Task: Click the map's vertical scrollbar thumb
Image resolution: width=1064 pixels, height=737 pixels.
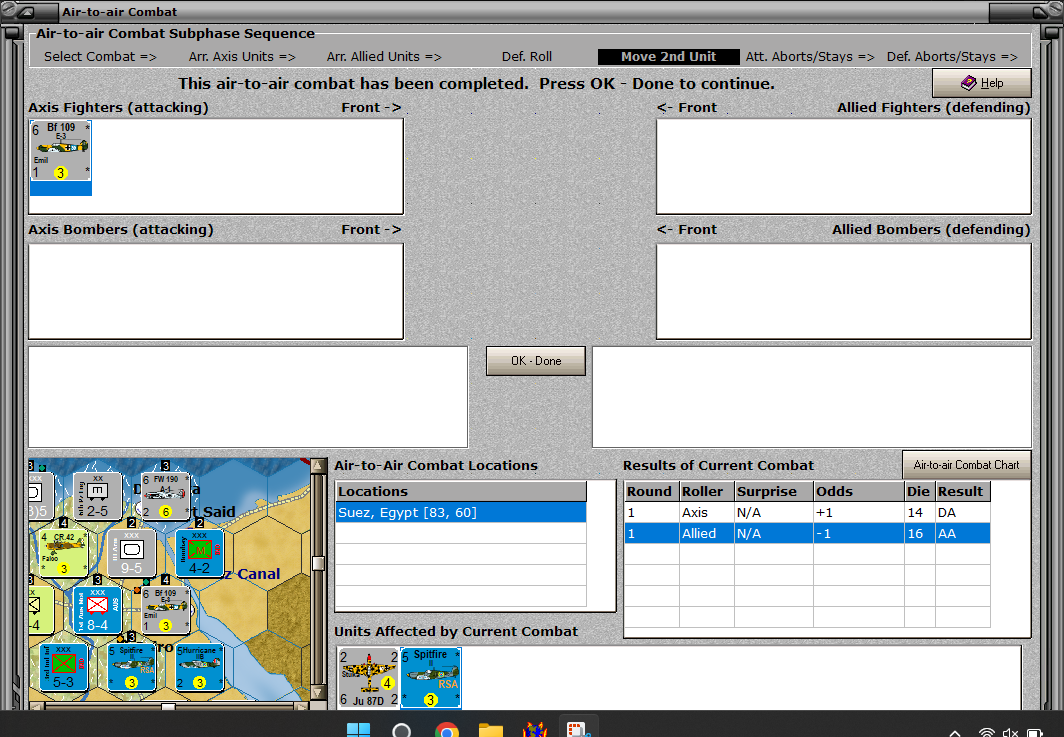Action: point(317,563)
